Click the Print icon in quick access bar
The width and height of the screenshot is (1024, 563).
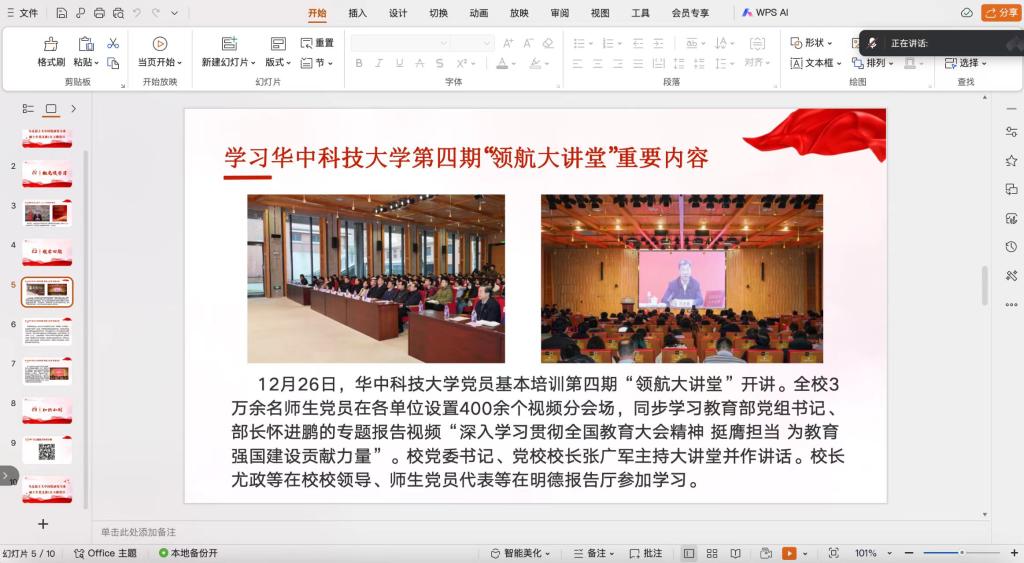click(x=99, y=13)
